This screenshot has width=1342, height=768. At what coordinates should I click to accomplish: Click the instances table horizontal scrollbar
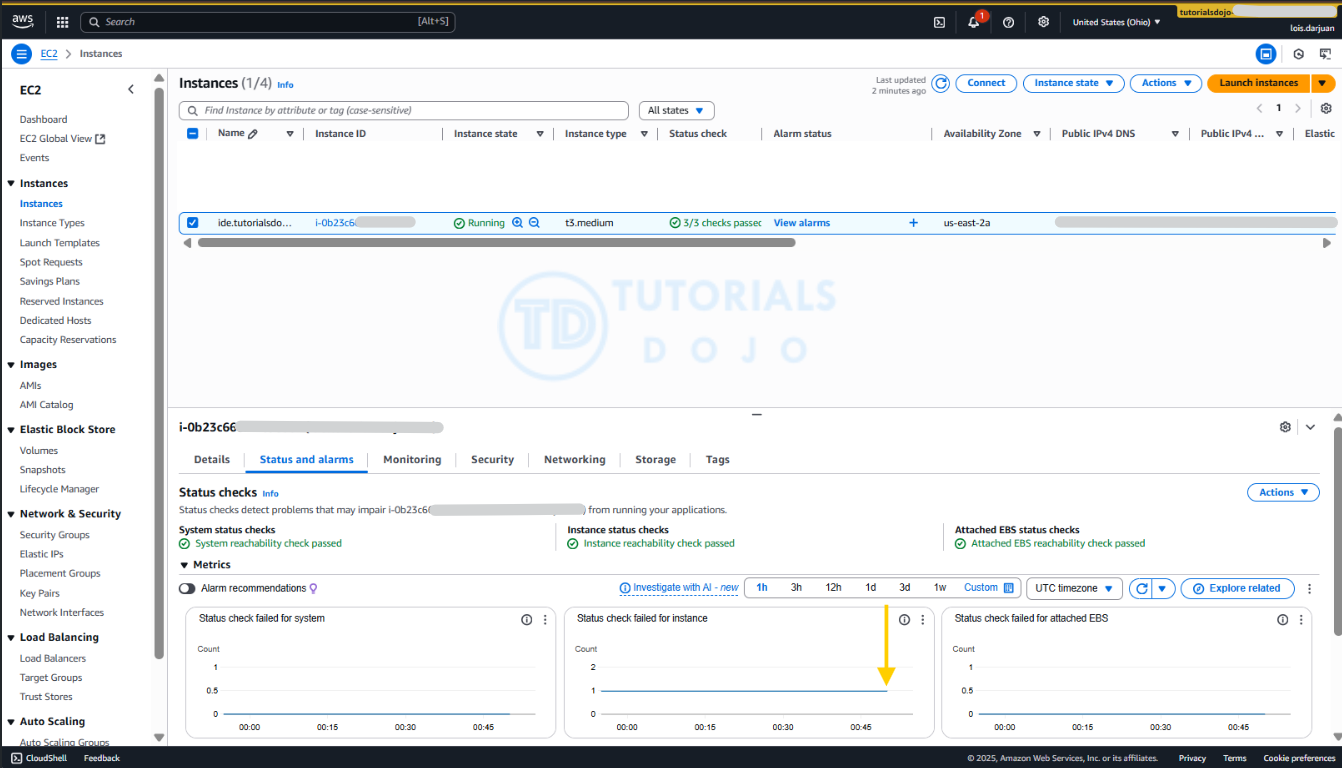click(x=496, y=242)
